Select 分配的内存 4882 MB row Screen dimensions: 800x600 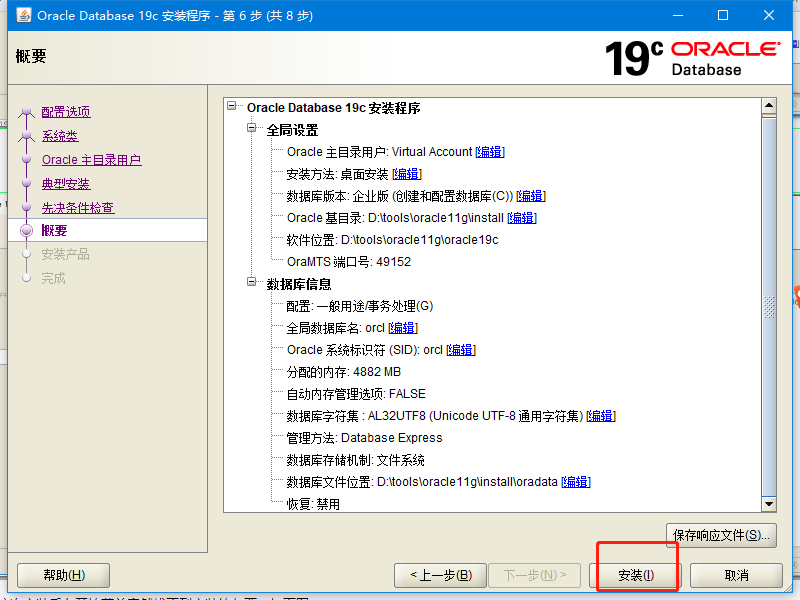point(343,372)
